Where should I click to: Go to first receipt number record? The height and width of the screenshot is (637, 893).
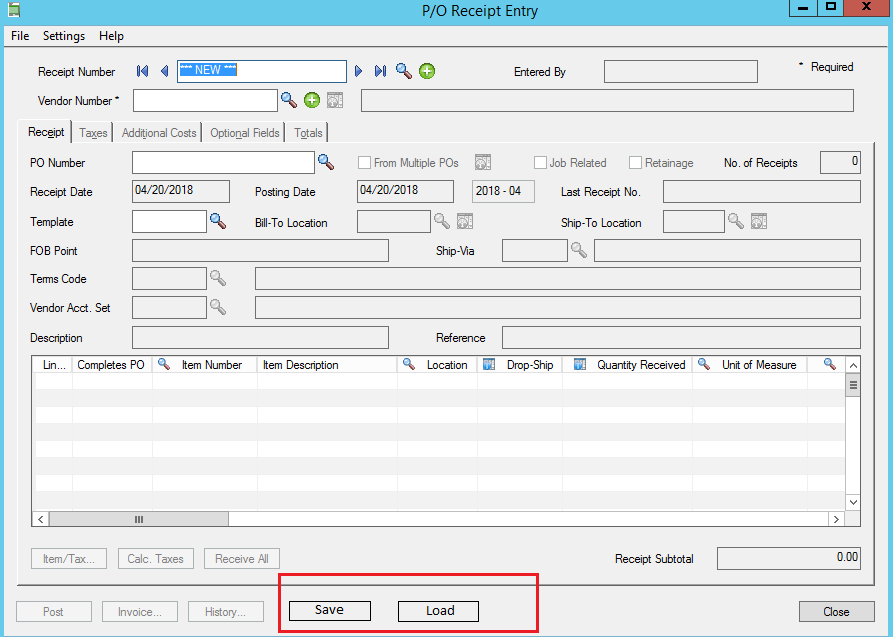coord(142,71)
